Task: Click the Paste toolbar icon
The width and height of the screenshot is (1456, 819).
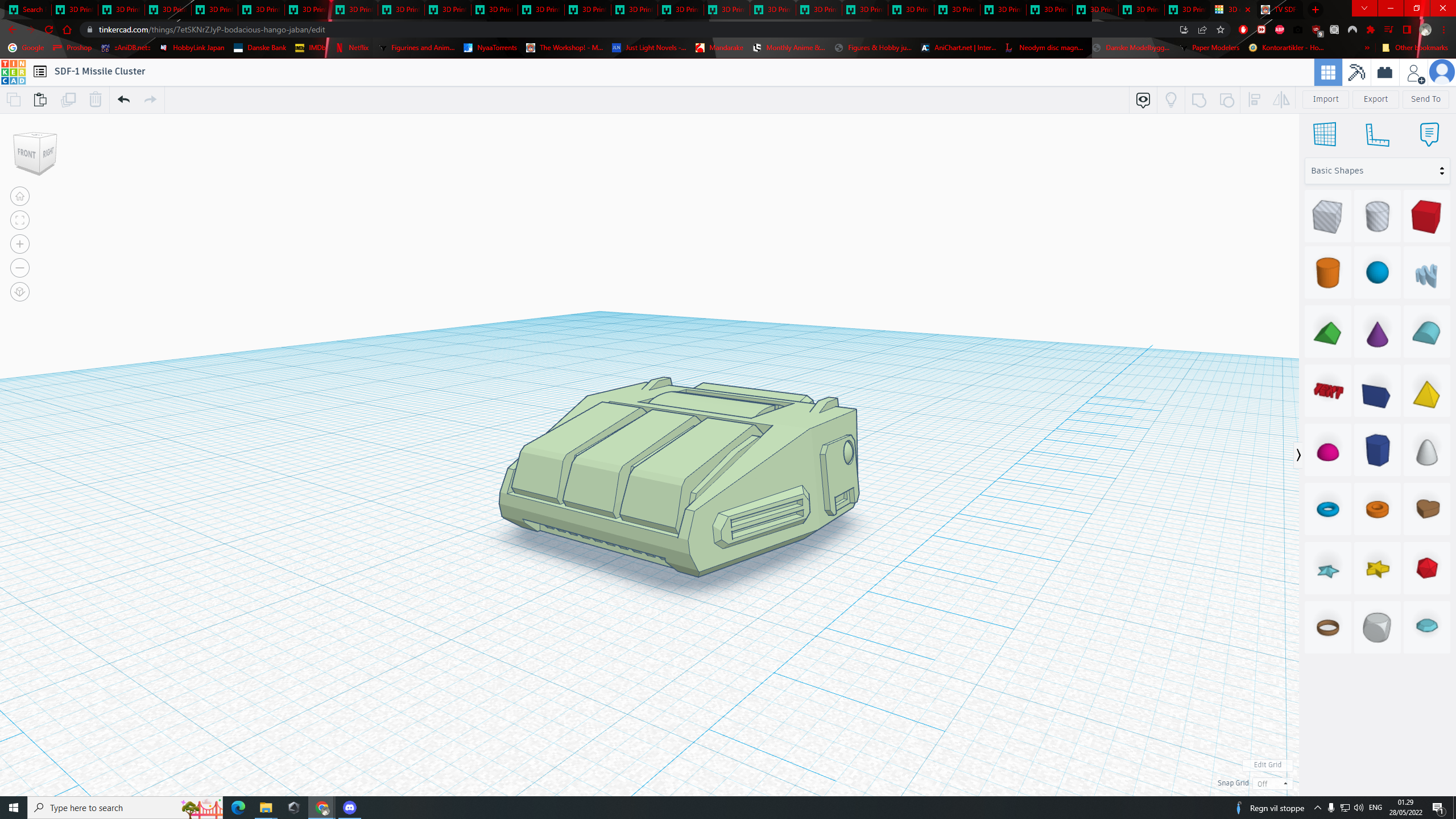Action: 40,100
